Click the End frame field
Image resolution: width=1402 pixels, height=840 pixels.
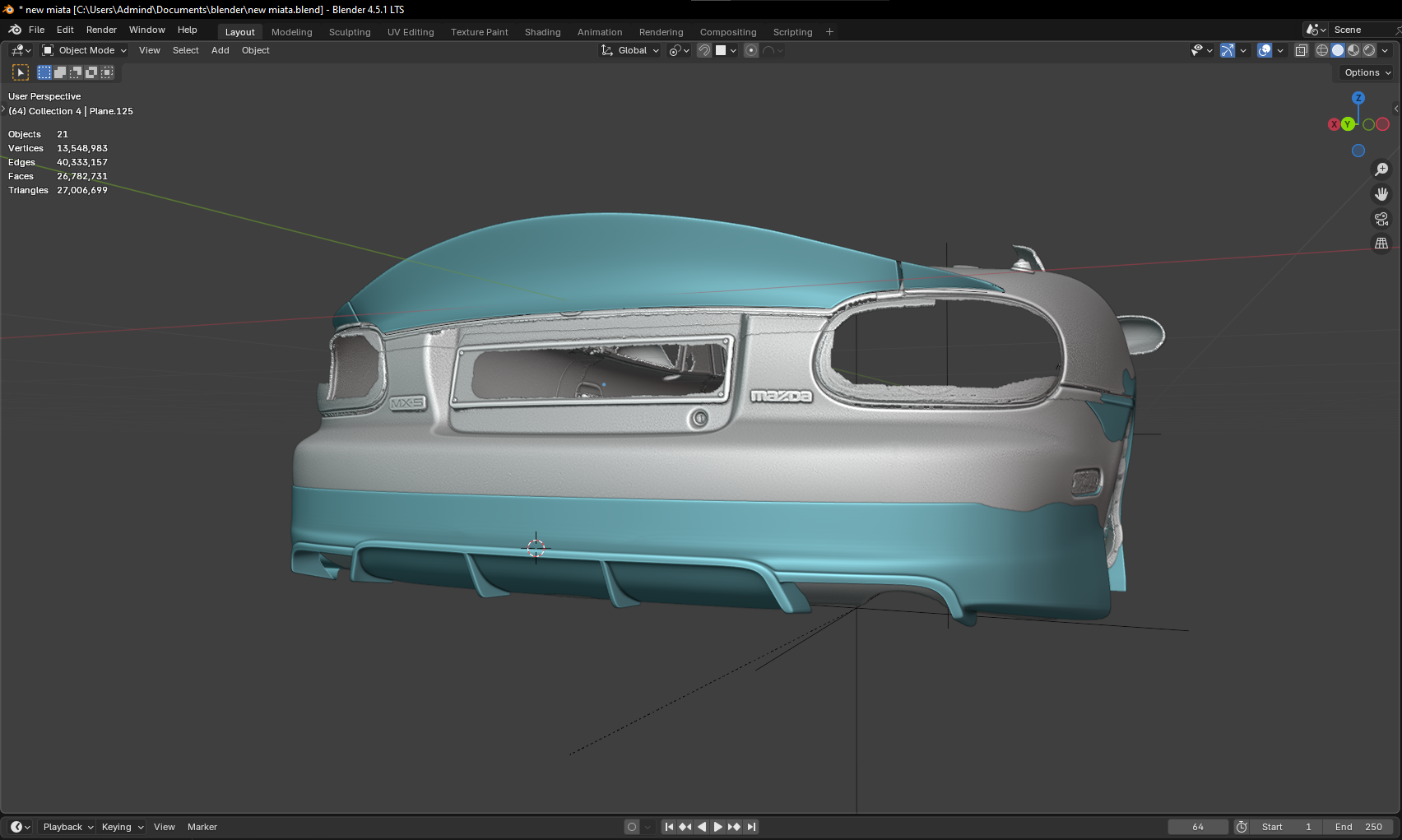click(1358, 827)
